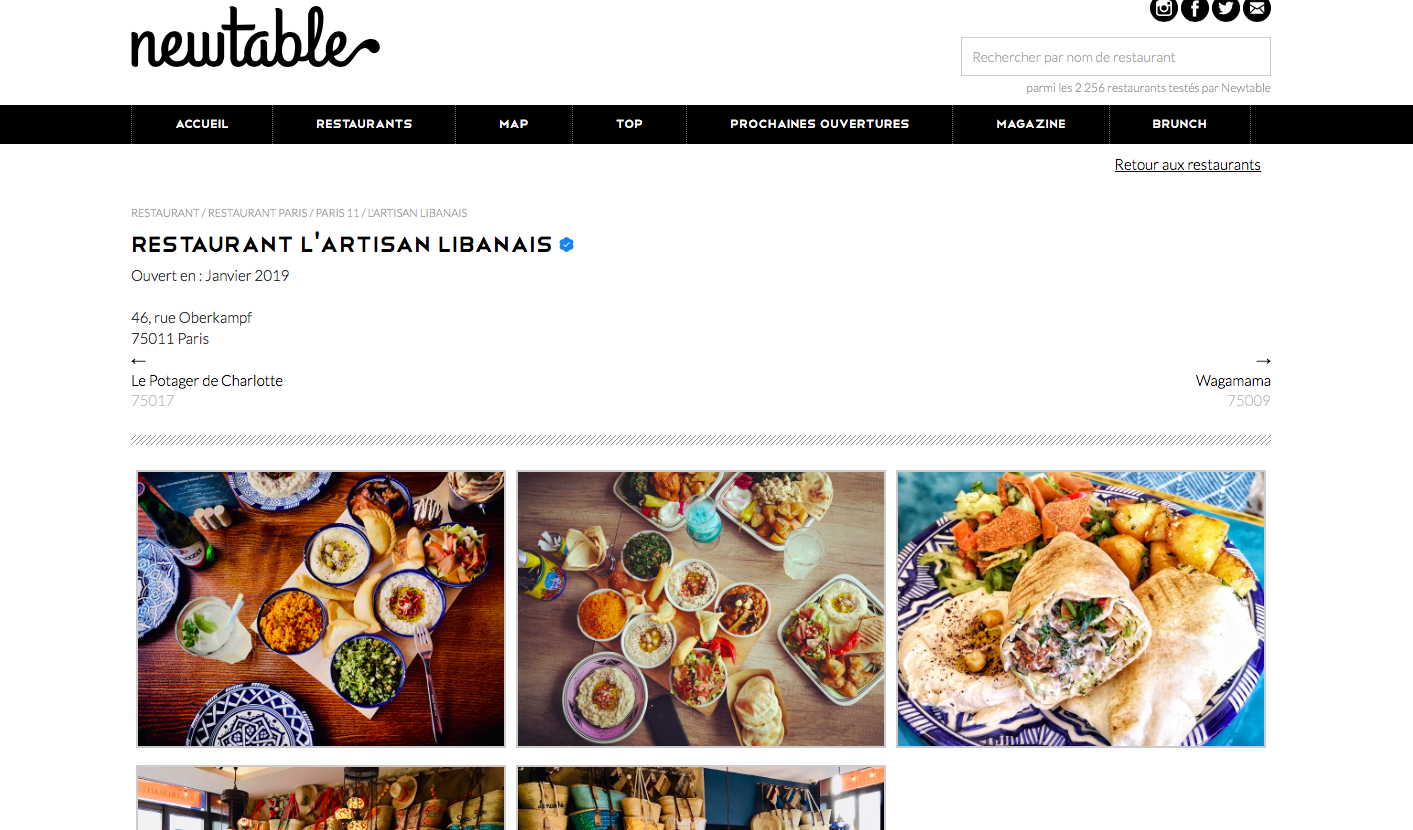Open the Facebook social icon
The height and width of the screenshot is (830, 1413).
[x=1195, y=8]
